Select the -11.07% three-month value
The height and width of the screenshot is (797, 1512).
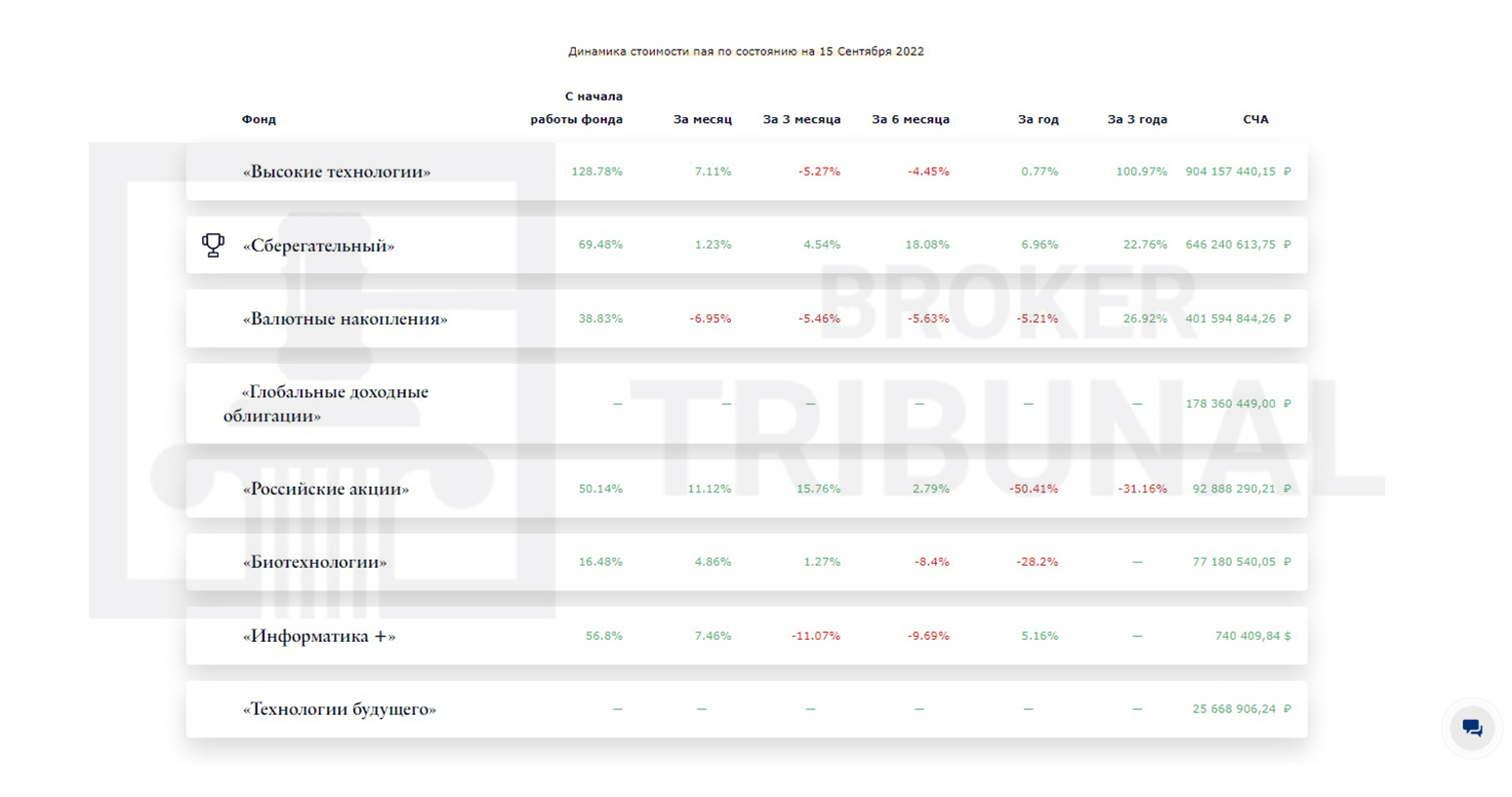(x=815, y=636)
